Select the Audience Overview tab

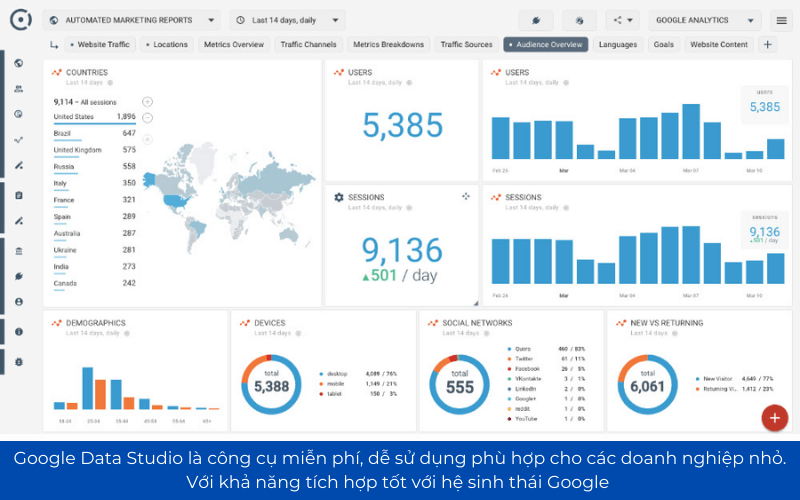(545, 44)
